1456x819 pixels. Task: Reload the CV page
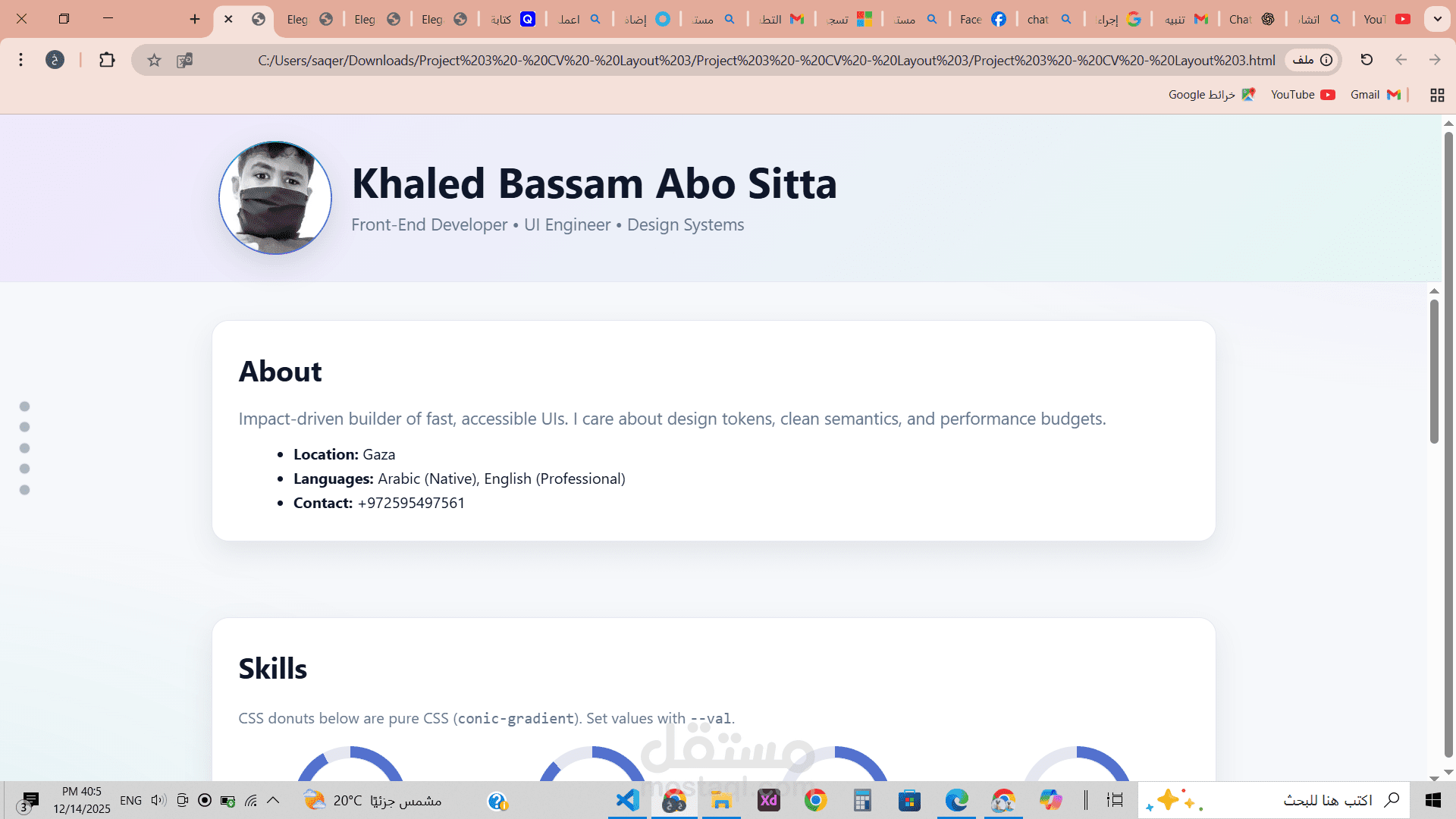click(1367, 60)
